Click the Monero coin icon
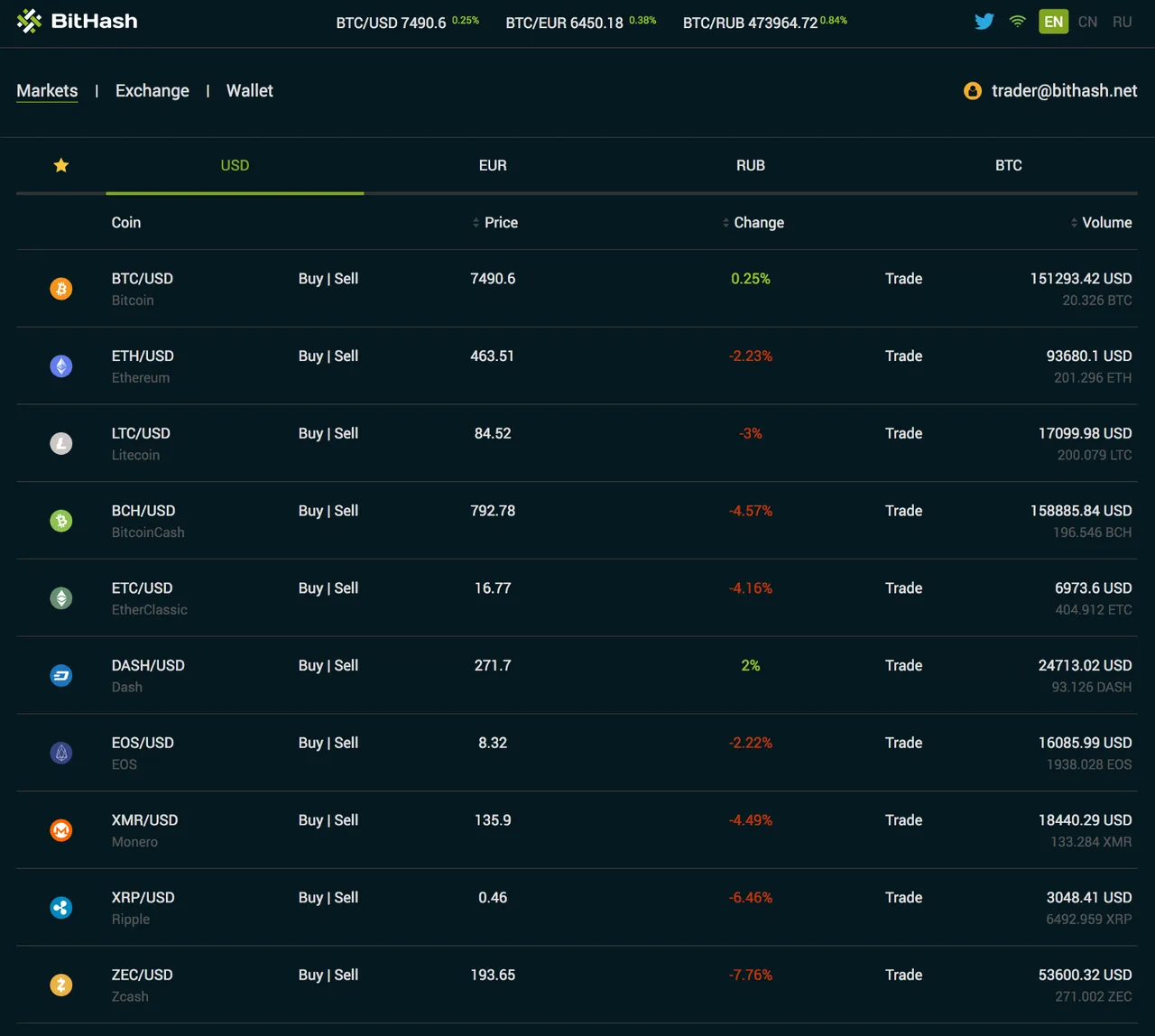 tap(60, 830)
